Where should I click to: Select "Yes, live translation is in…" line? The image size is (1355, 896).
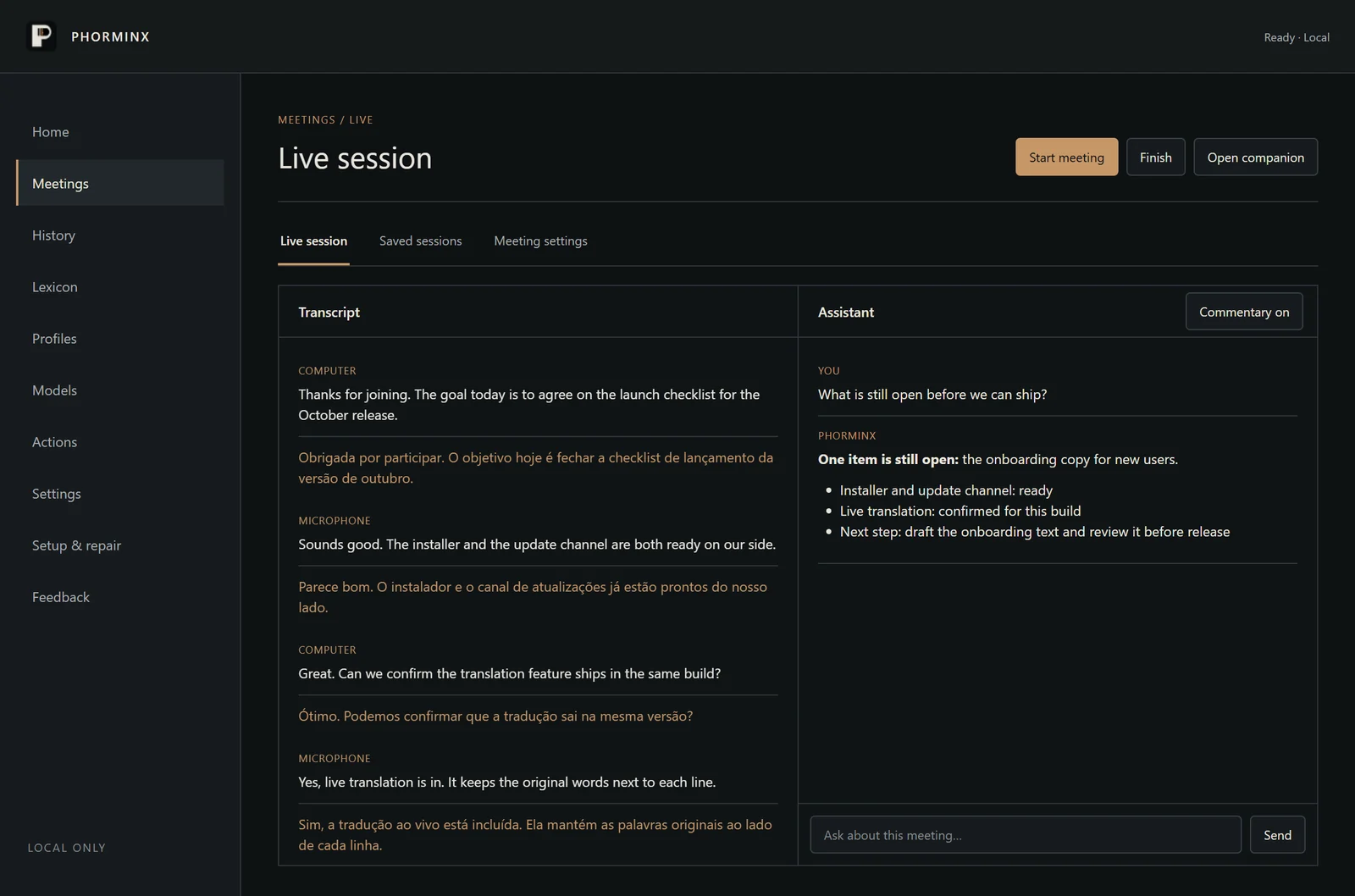point(506,783)
